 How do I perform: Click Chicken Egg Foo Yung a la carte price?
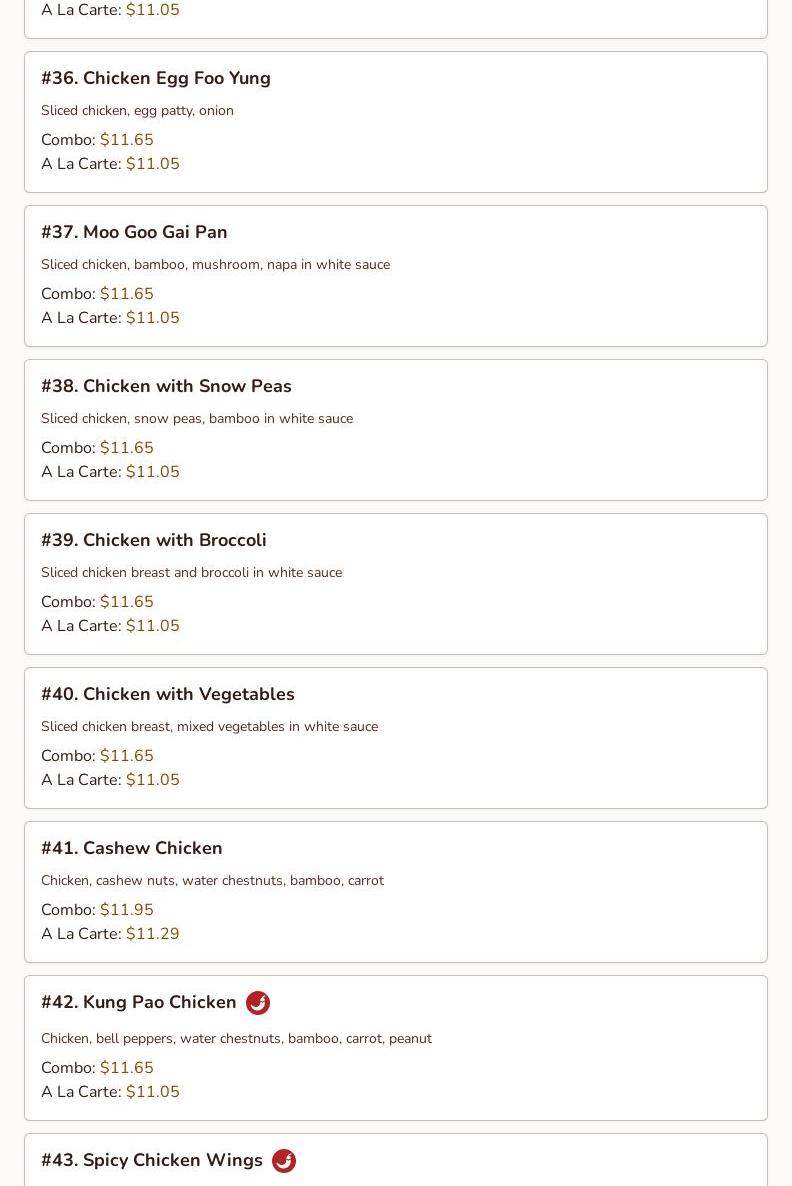(x=153, y=164)
